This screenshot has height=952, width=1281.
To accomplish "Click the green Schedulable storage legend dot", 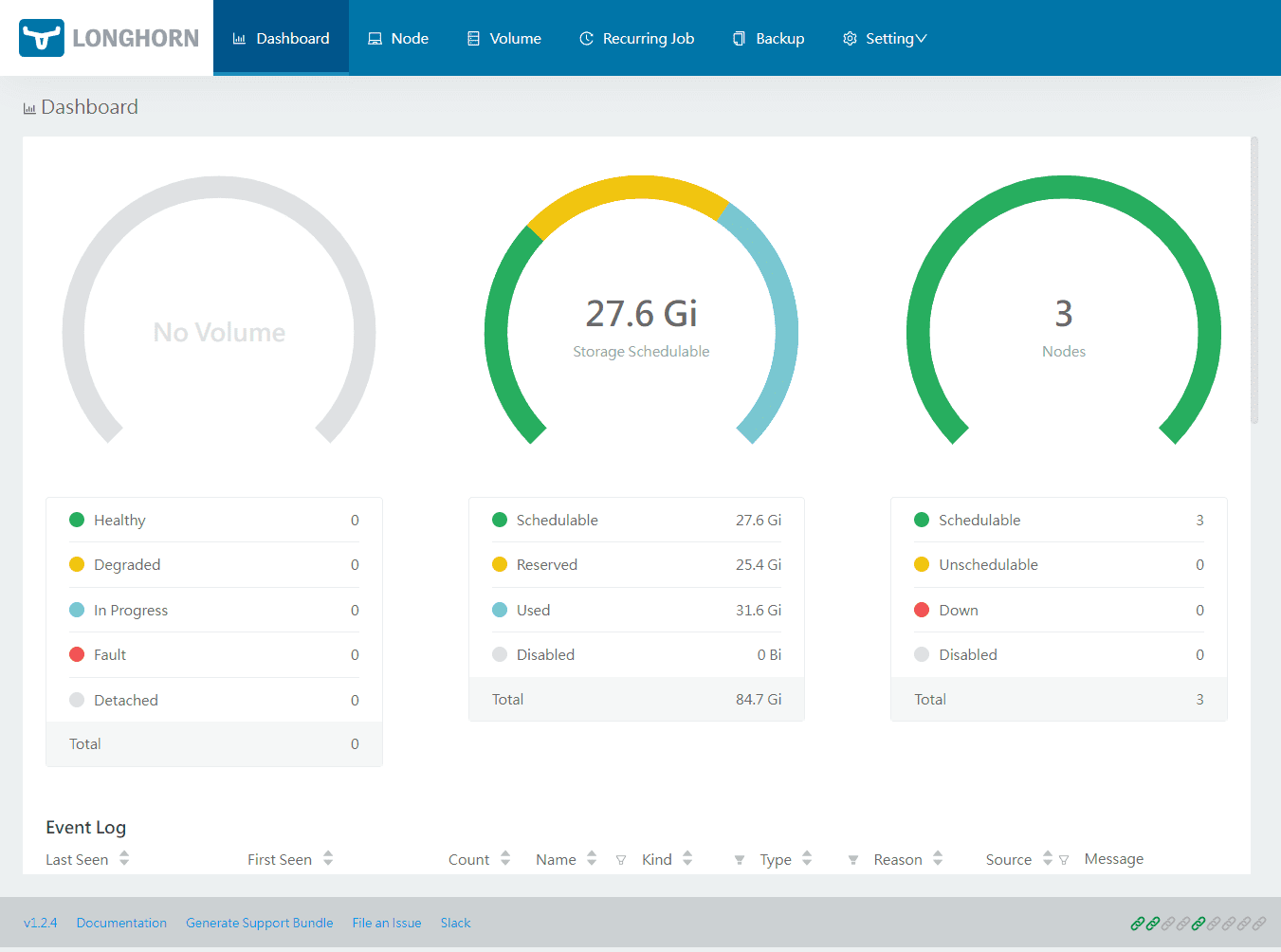I will pos(500,520).
